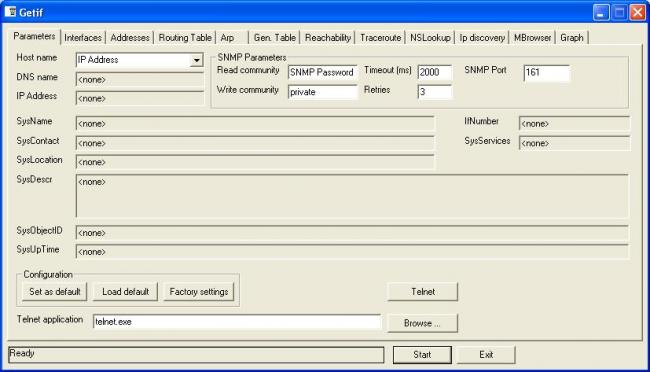Open the Host name dropdown arrow
This screenshot has width=650, height=372.
196,60
